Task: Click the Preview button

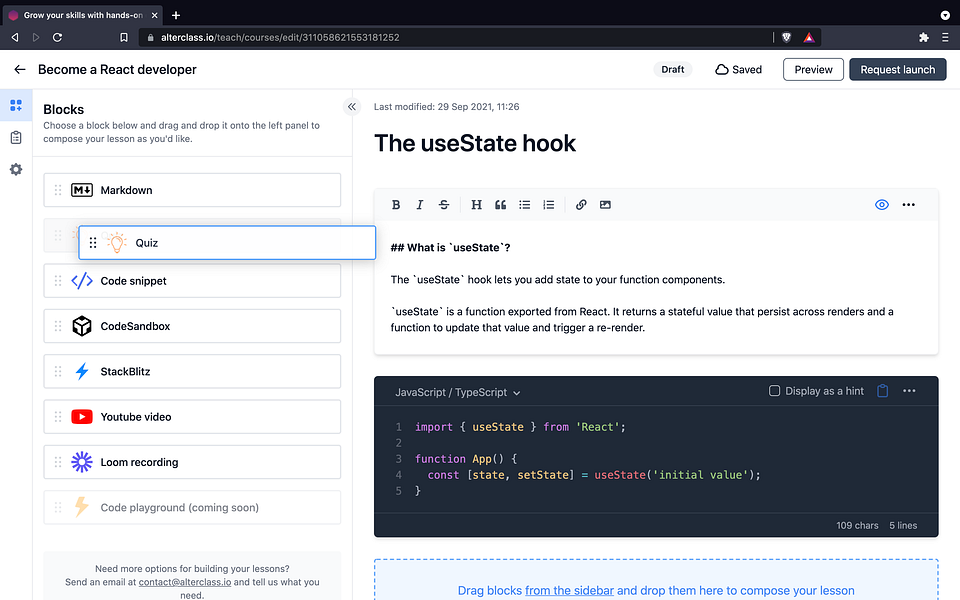Action: pyautogui.click(x=813, y=69)
